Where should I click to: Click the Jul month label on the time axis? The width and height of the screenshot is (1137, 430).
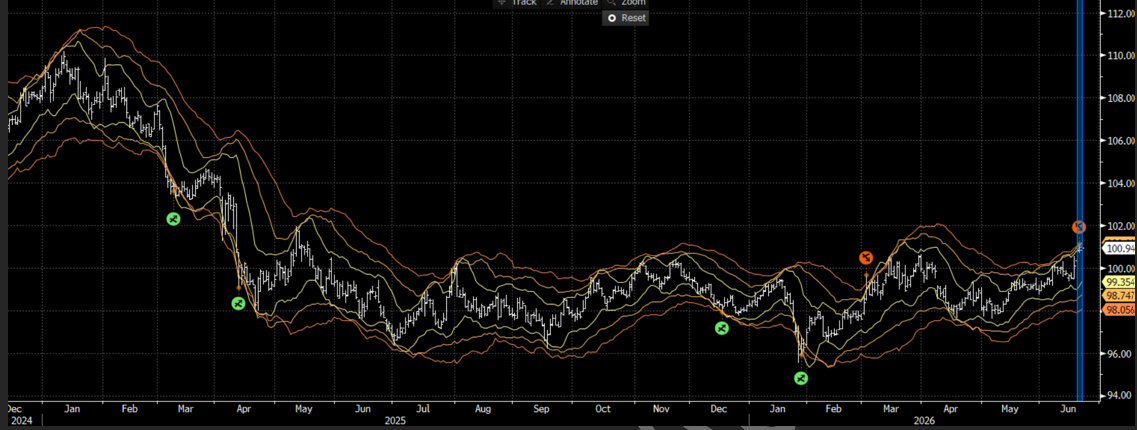(x=423, y=410)
